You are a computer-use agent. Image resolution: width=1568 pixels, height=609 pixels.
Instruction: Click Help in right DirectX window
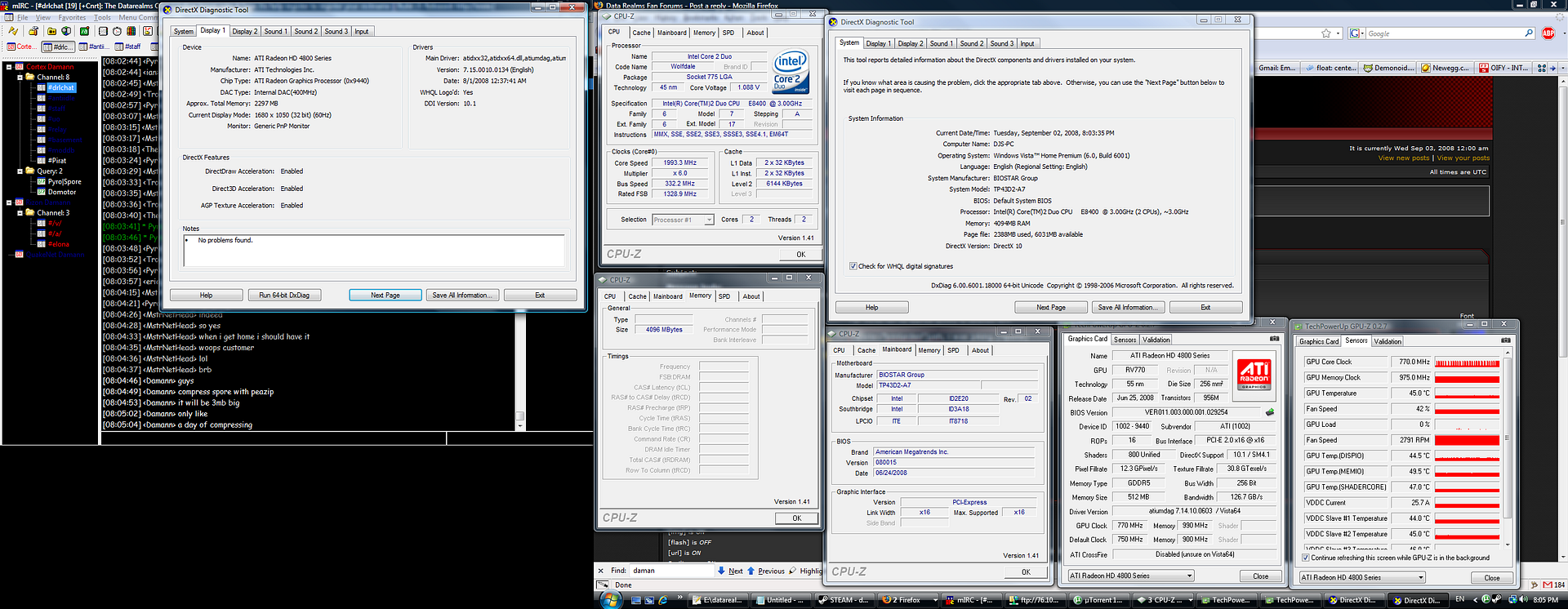point(871,308)
